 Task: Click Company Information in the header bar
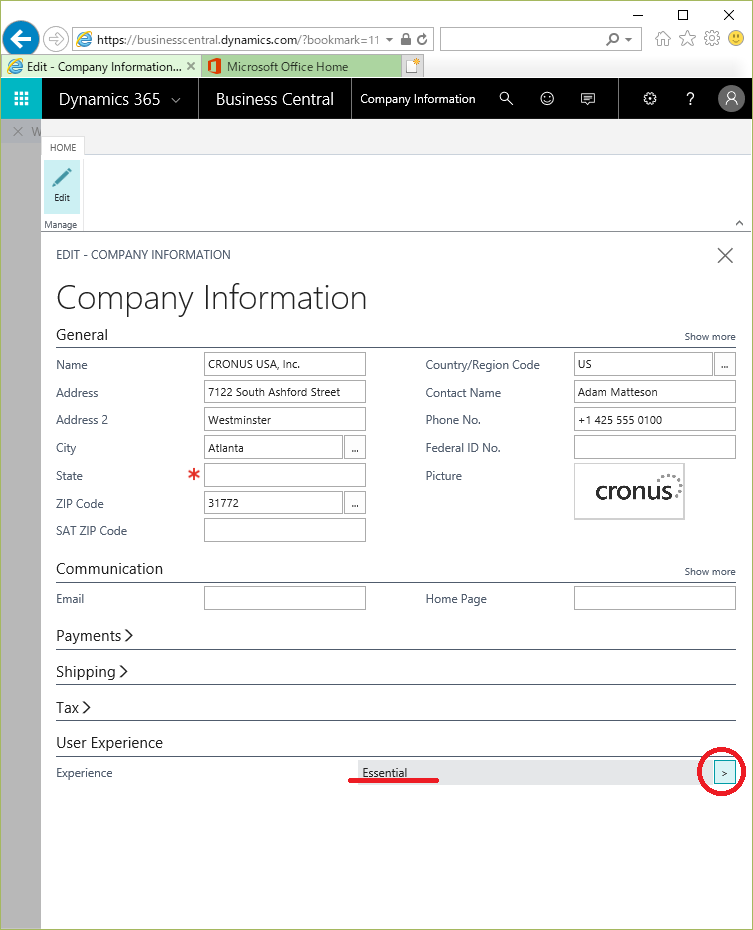point(418,98)
